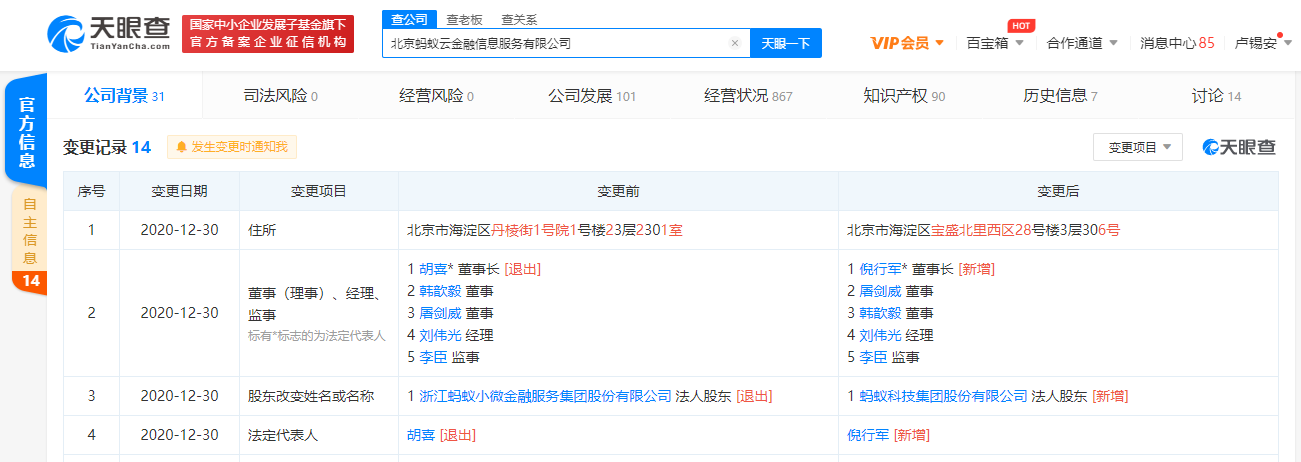Open the 变更项目 filter dropdown
Viewport: 1301px width, 462px height.
(1137, 147)
